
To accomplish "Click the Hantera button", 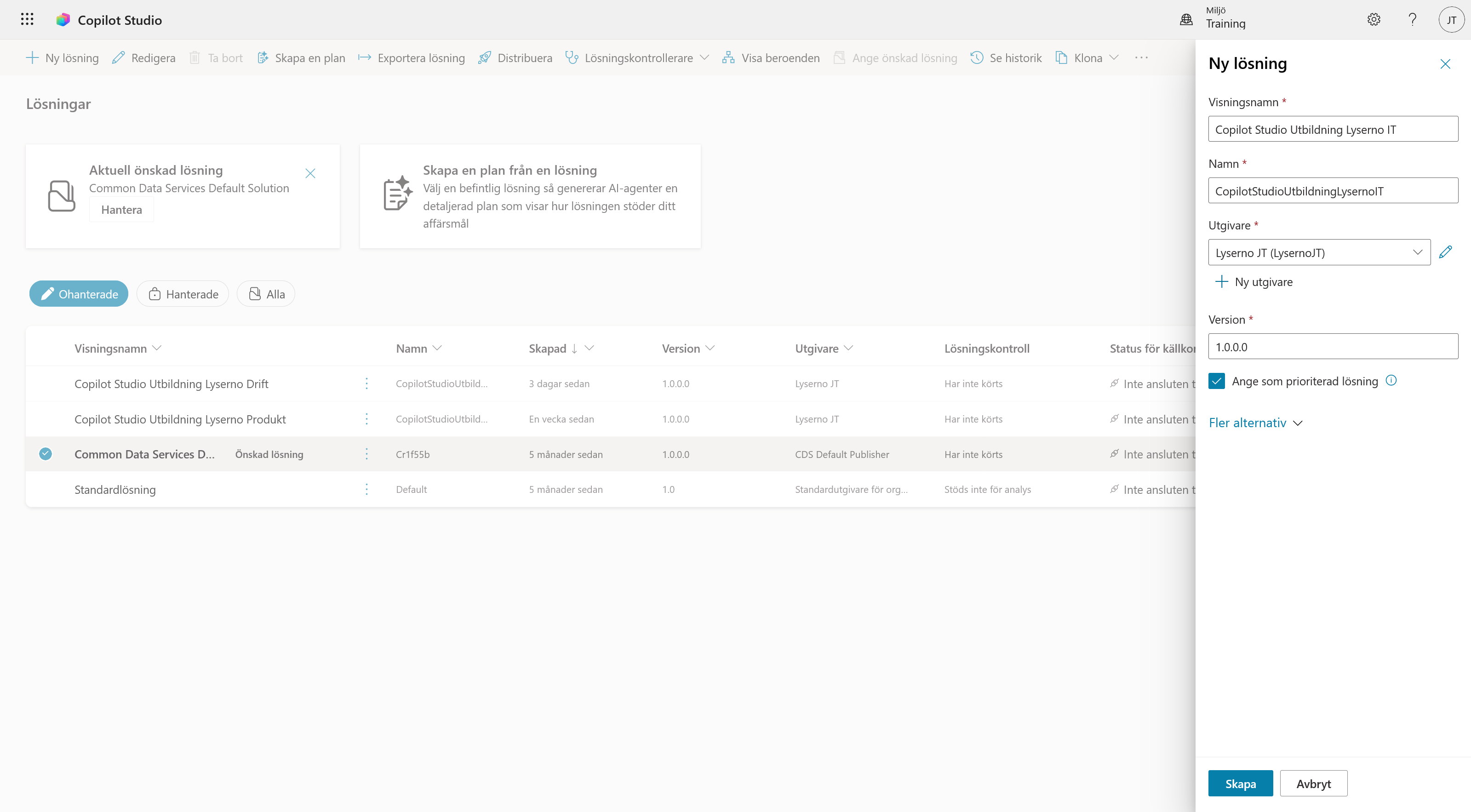I will coord(122,210).
